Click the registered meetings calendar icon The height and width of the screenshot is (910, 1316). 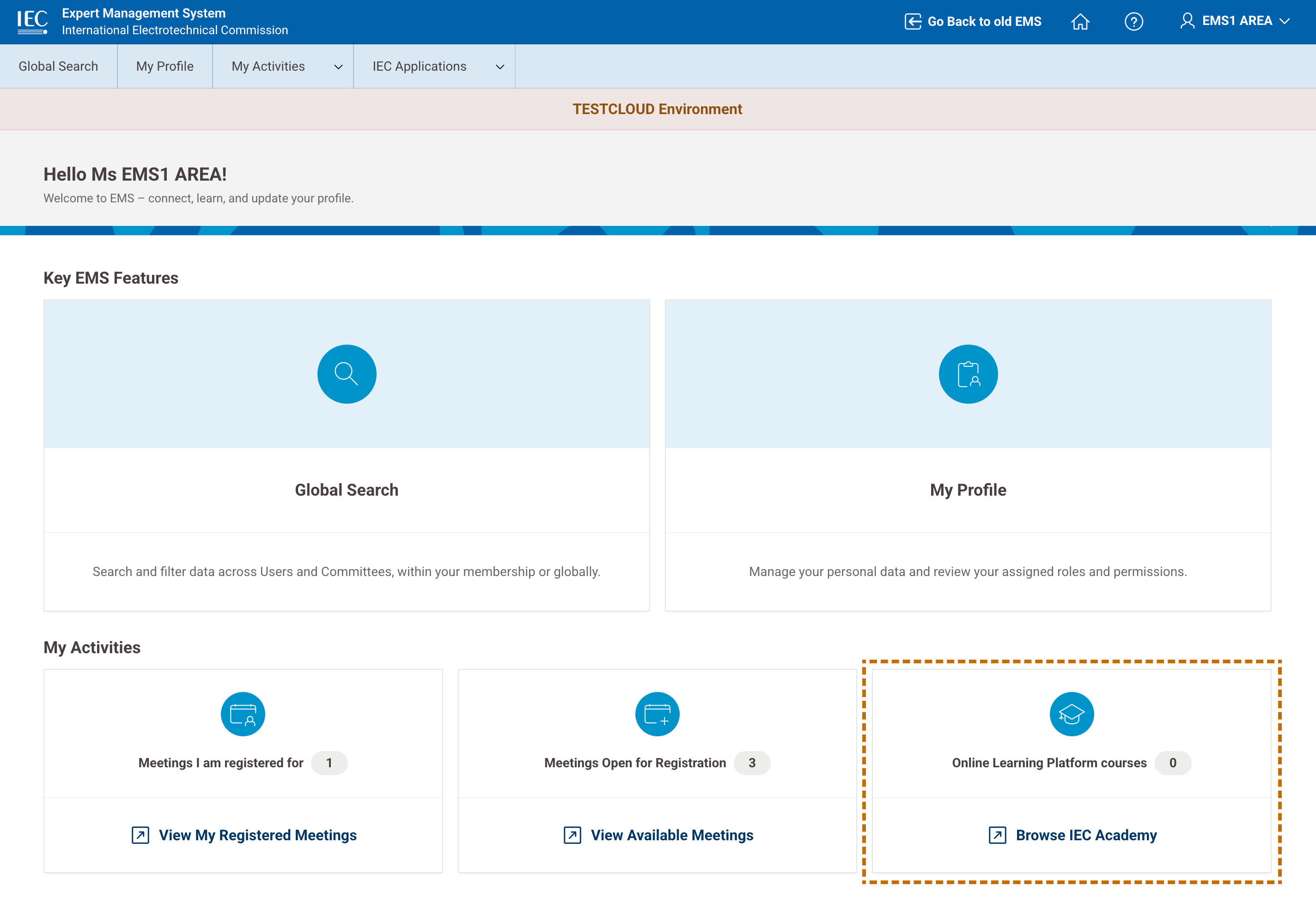point(243,714)
